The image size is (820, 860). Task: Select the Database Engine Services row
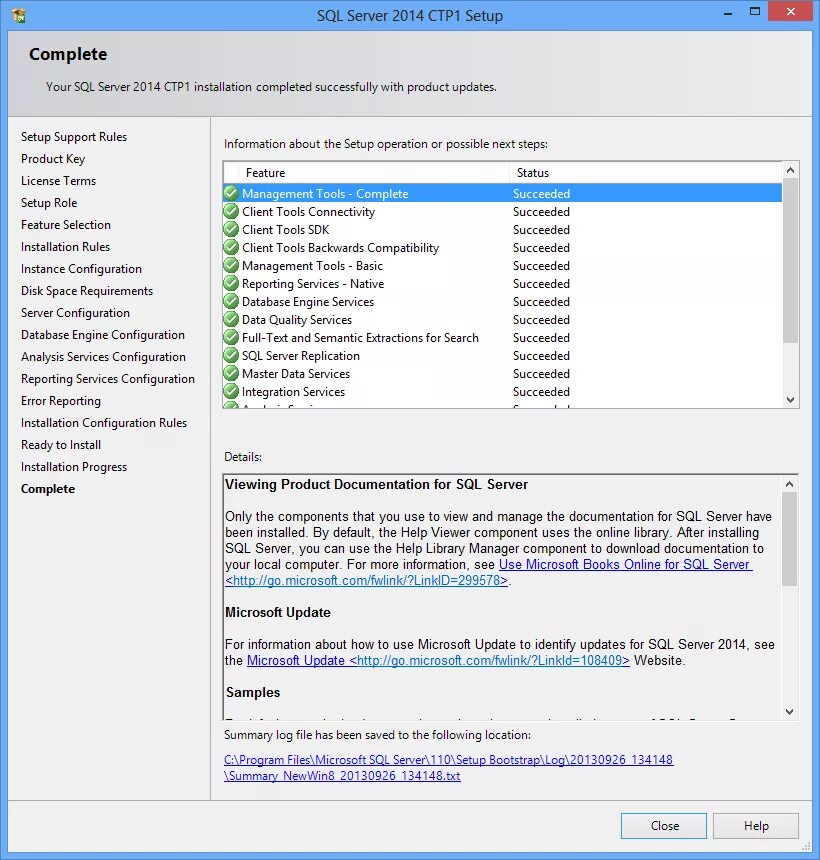point(502,301)
